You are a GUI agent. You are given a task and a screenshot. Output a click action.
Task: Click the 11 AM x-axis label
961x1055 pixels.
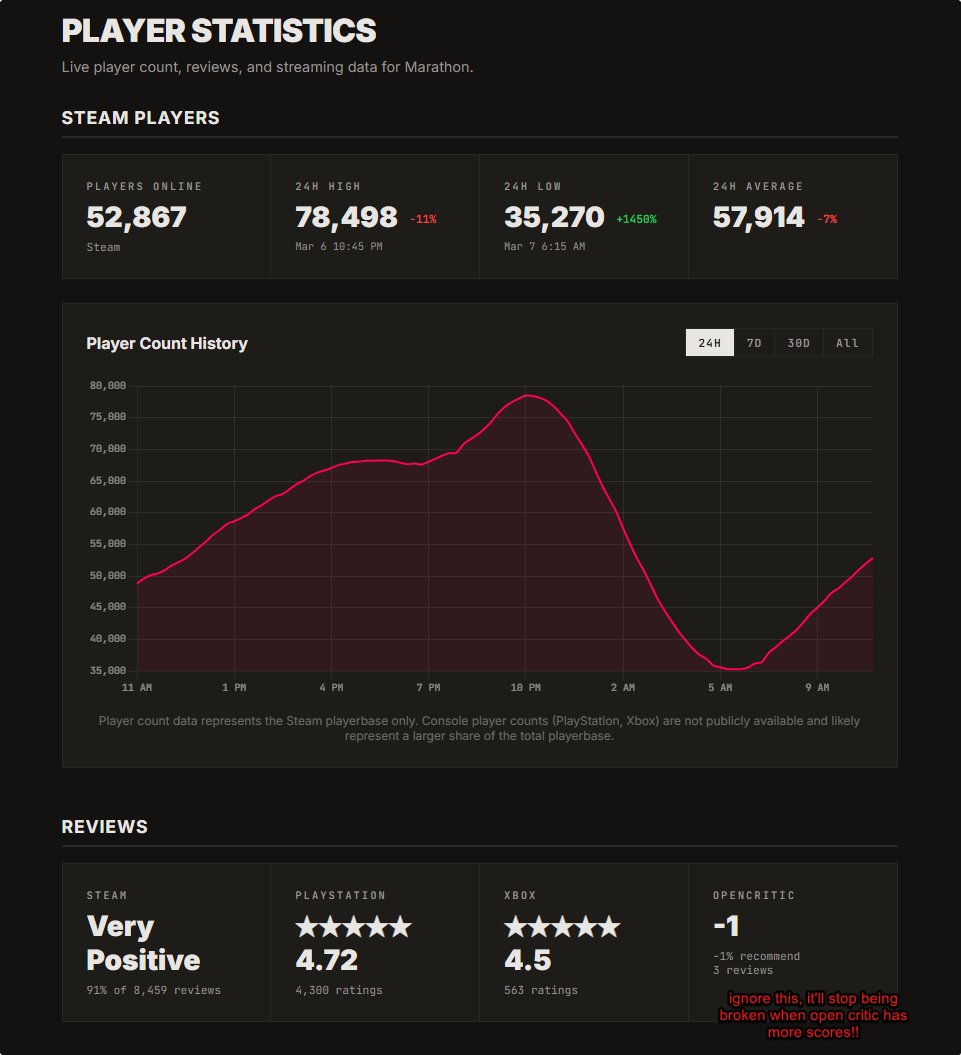coord(137,688)
